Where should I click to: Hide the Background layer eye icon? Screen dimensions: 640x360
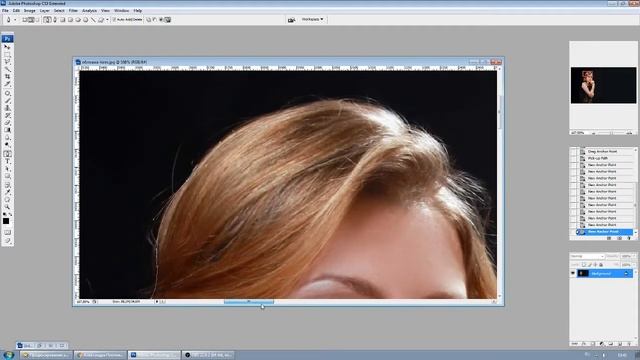pos(573,273)
